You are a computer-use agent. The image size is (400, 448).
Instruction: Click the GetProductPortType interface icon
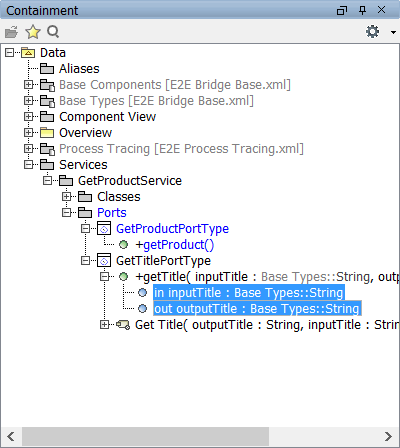point(104,229)
